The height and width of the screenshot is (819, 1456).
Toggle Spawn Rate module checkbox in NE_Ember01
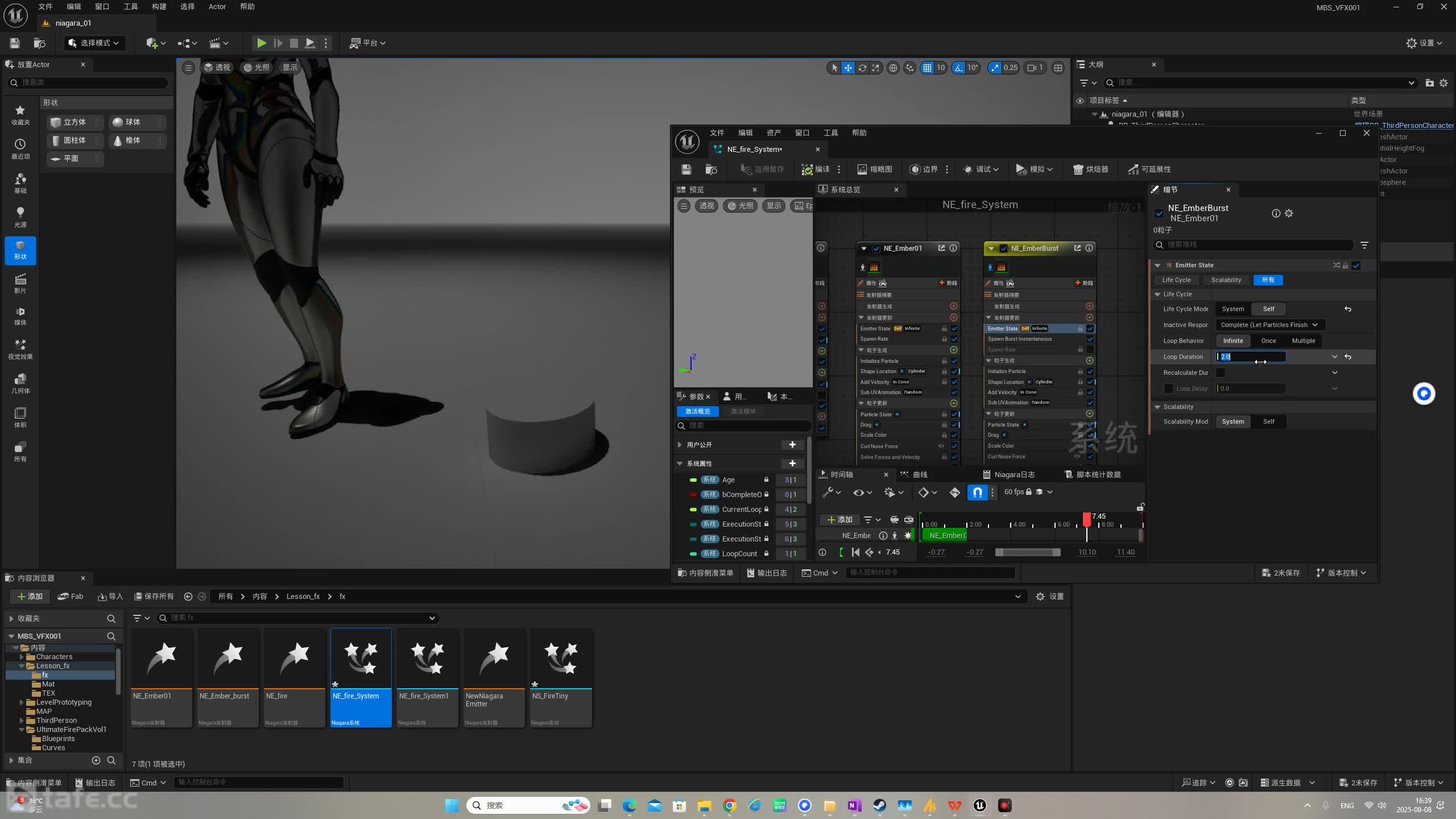click(x=954, y=339)
